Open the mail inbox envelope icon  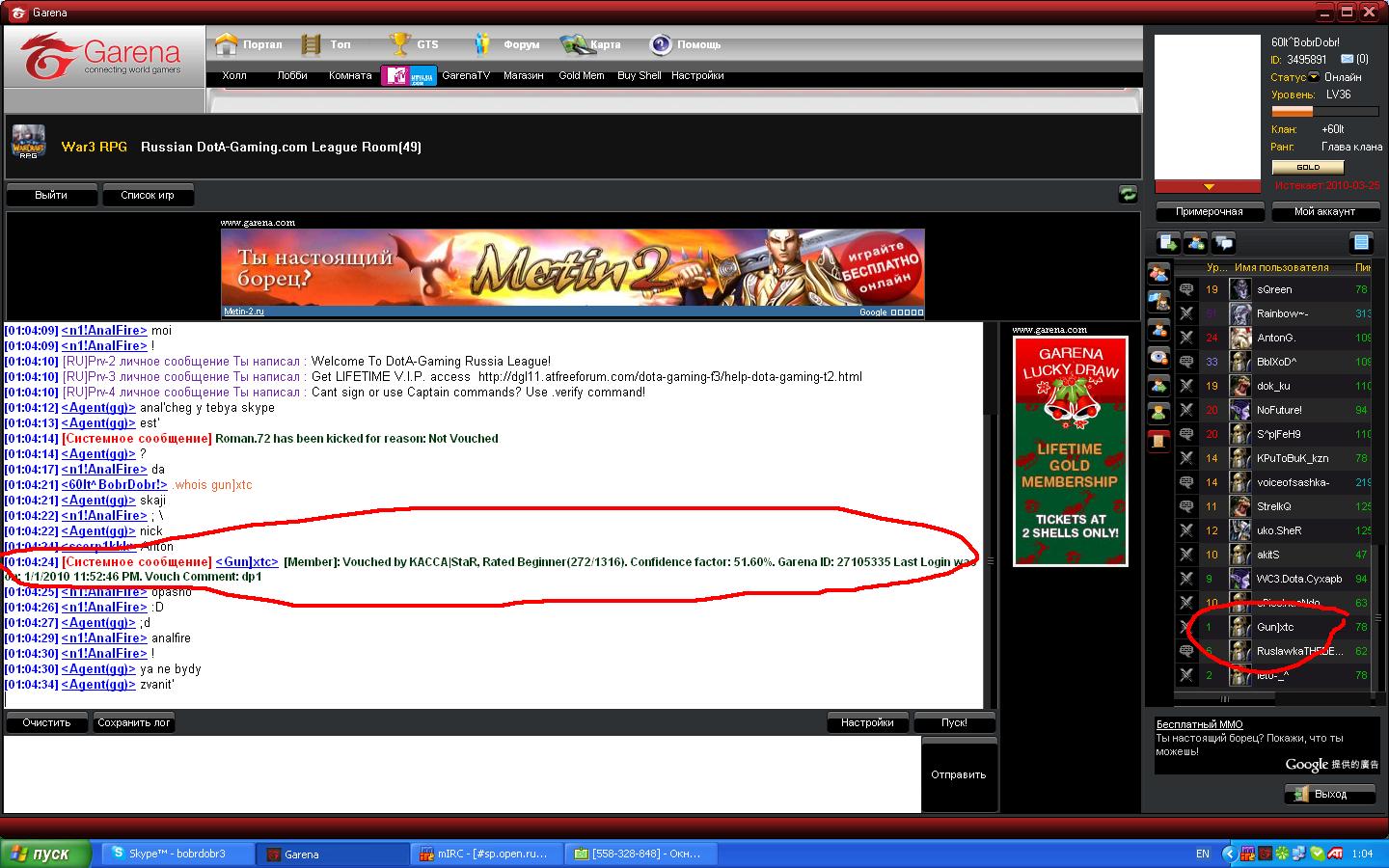(x=1347, y=59)
